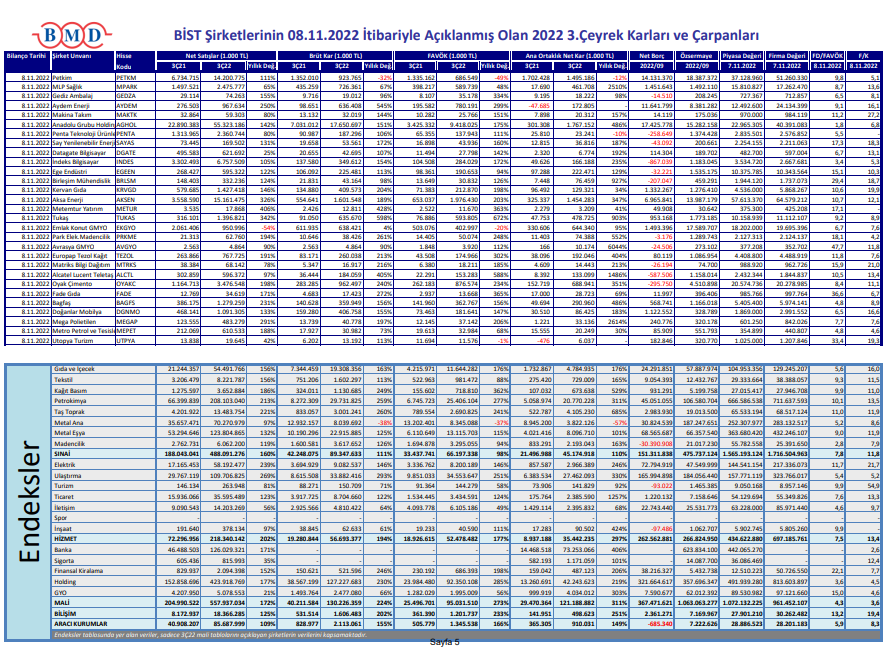The height and width of the screenshot is (658, 889).
Task: Click the ticker 'INDES'
Action: [x=125, y=162]
